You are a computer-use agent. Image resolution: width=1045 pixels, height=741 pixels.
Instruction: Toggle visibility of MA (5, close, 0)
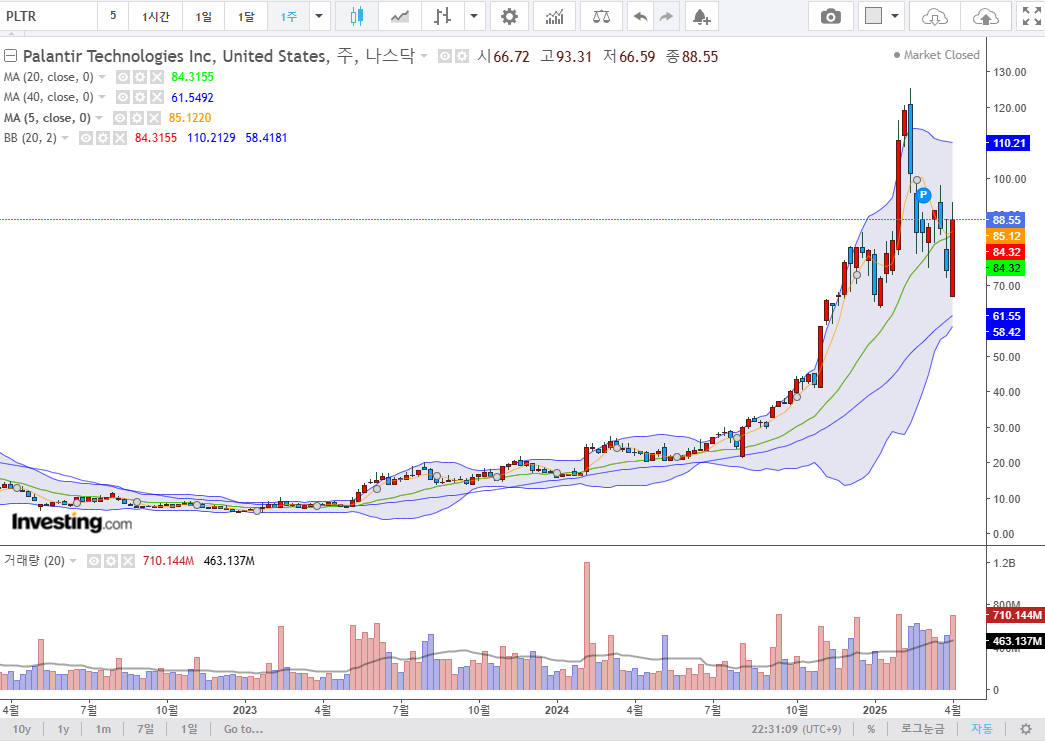pyautogui.click(x=120, y=118)
